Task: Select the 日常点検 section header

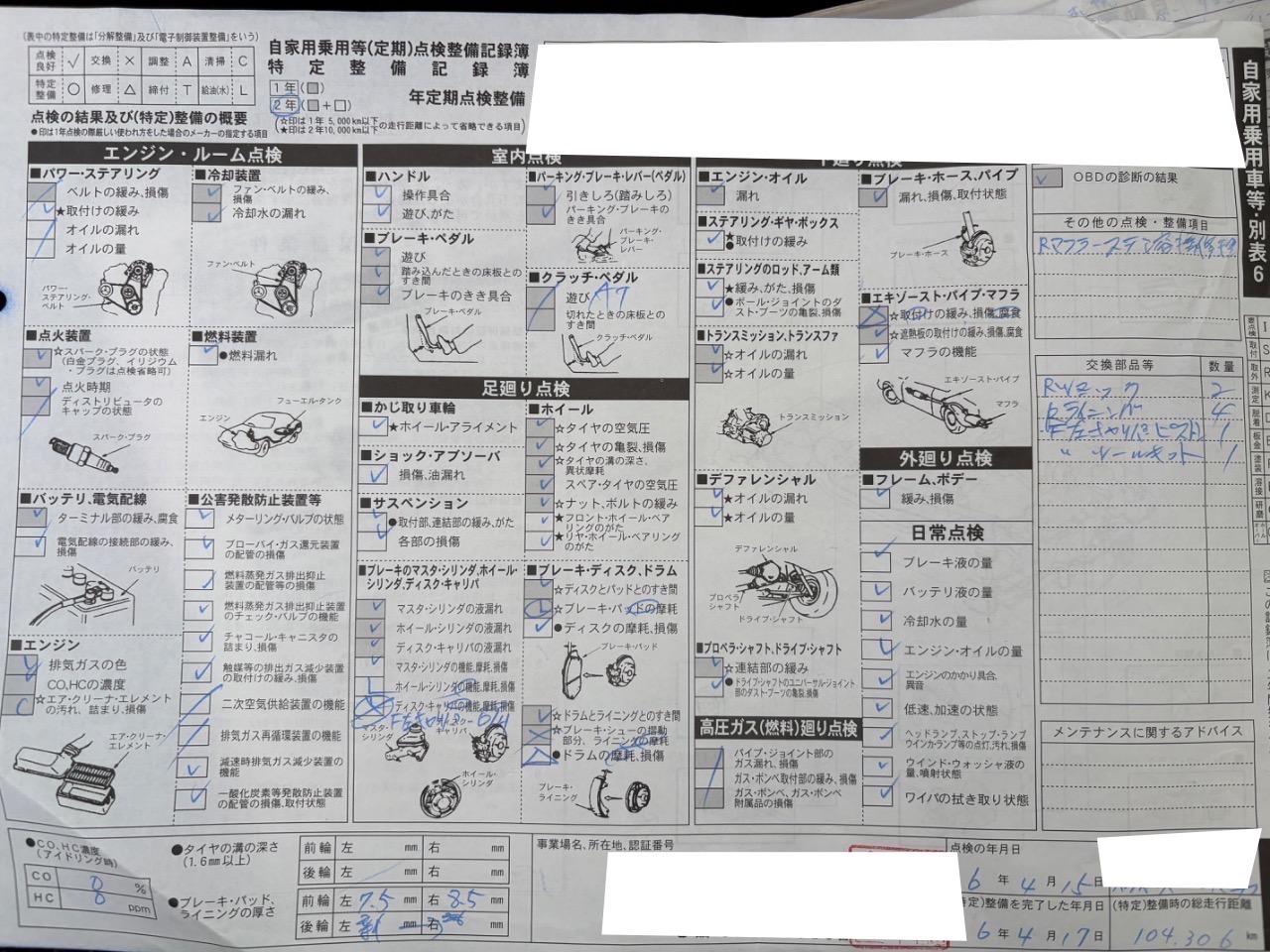Action: click(946, 533)
